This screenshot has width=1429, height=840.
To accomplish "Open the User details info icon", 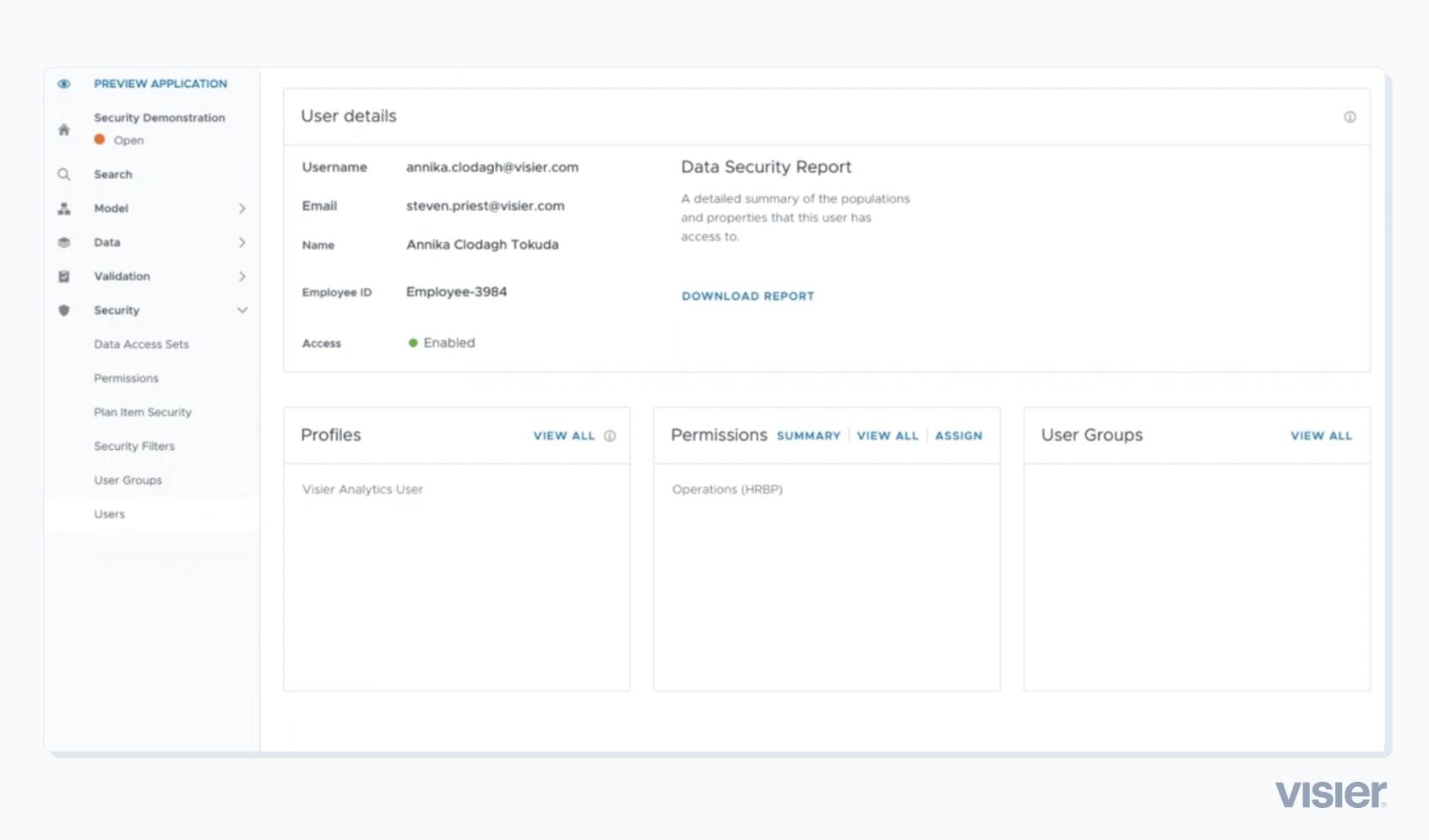I will pyautogui.click(x=1350, y=117).
